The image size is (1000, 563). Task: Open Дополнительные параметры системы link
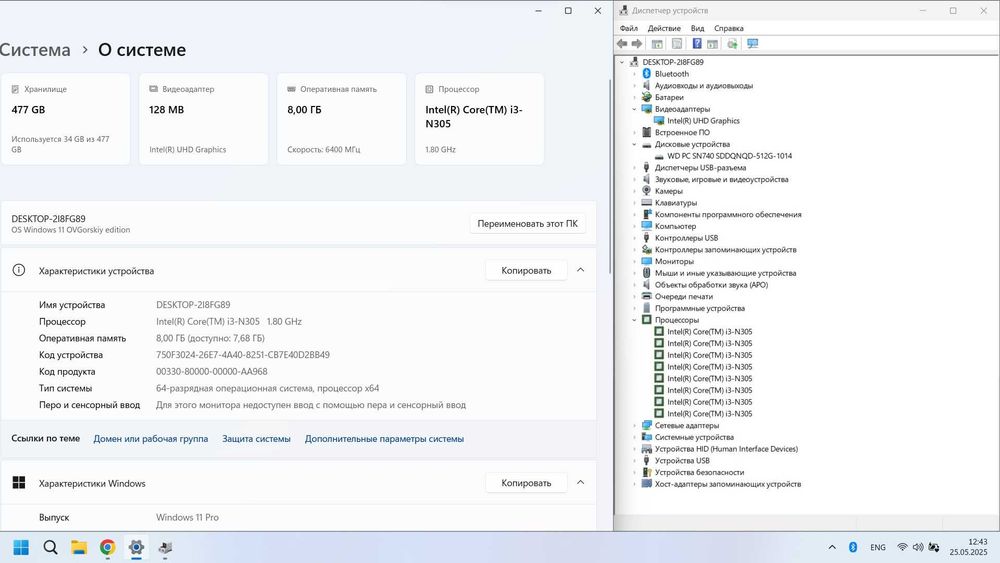tap(384, 439)
